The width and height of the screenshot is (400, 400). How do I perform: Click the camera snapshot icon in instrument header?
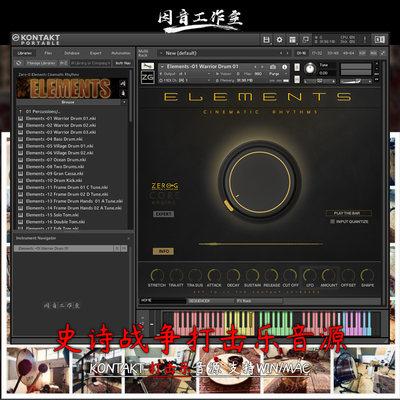tap(273, 67)
